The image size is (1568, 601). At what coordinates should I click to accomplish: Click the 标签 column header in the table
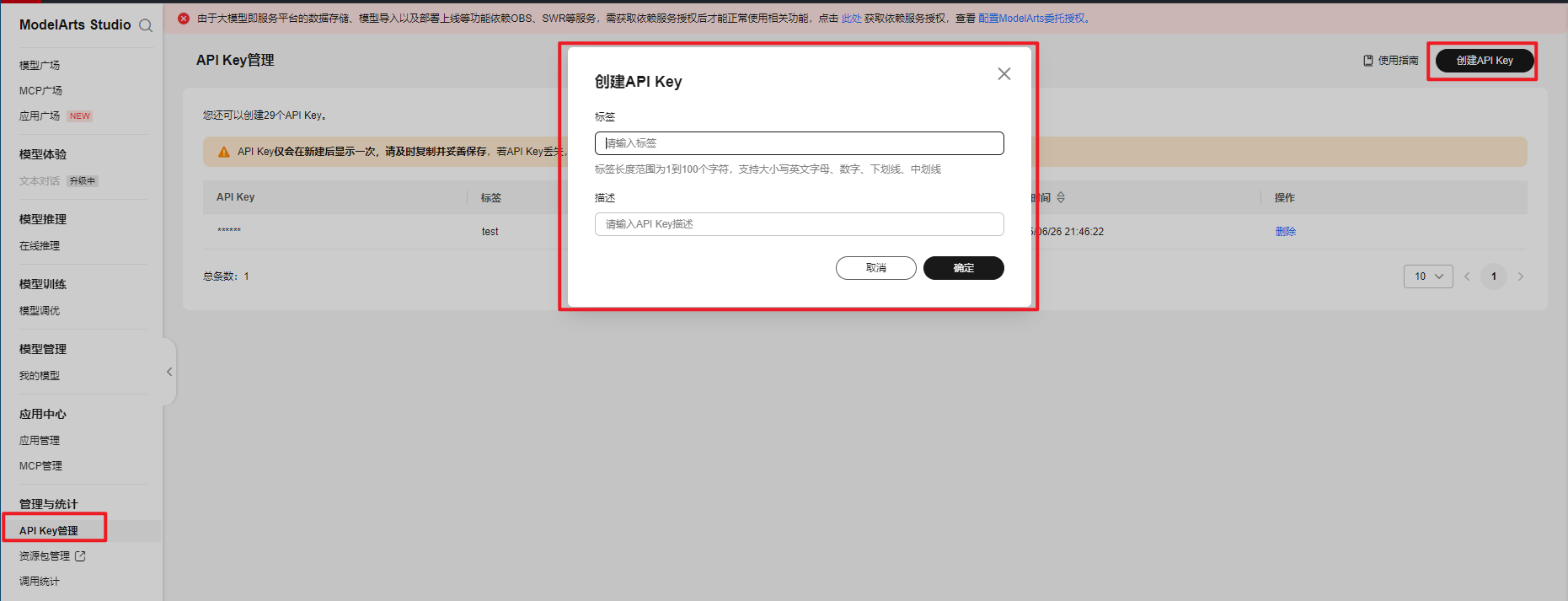pyautogui.click(x=491, y=198)
